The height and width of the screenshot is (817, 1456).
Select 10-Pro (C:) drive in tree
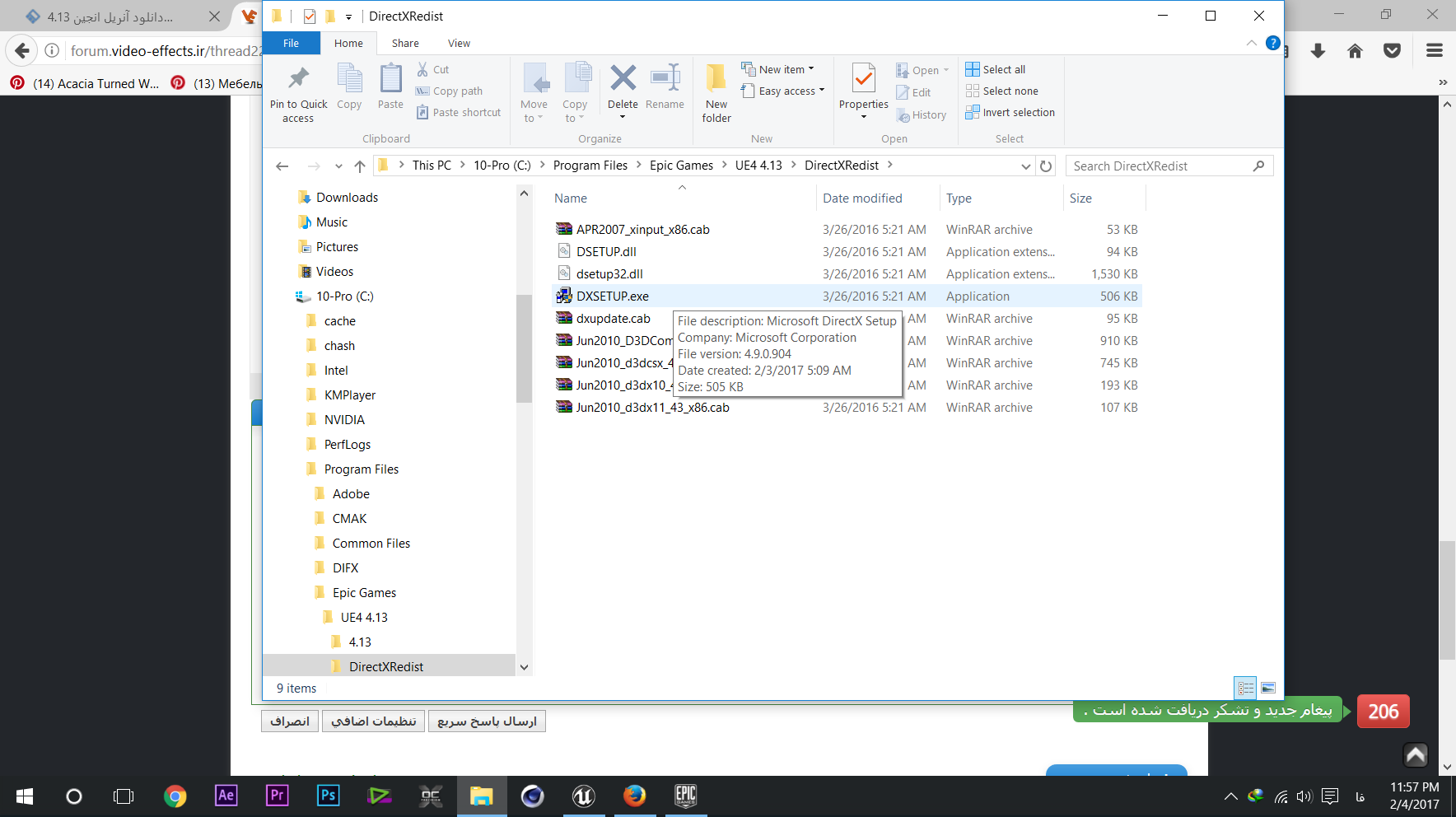pos(344,296)
